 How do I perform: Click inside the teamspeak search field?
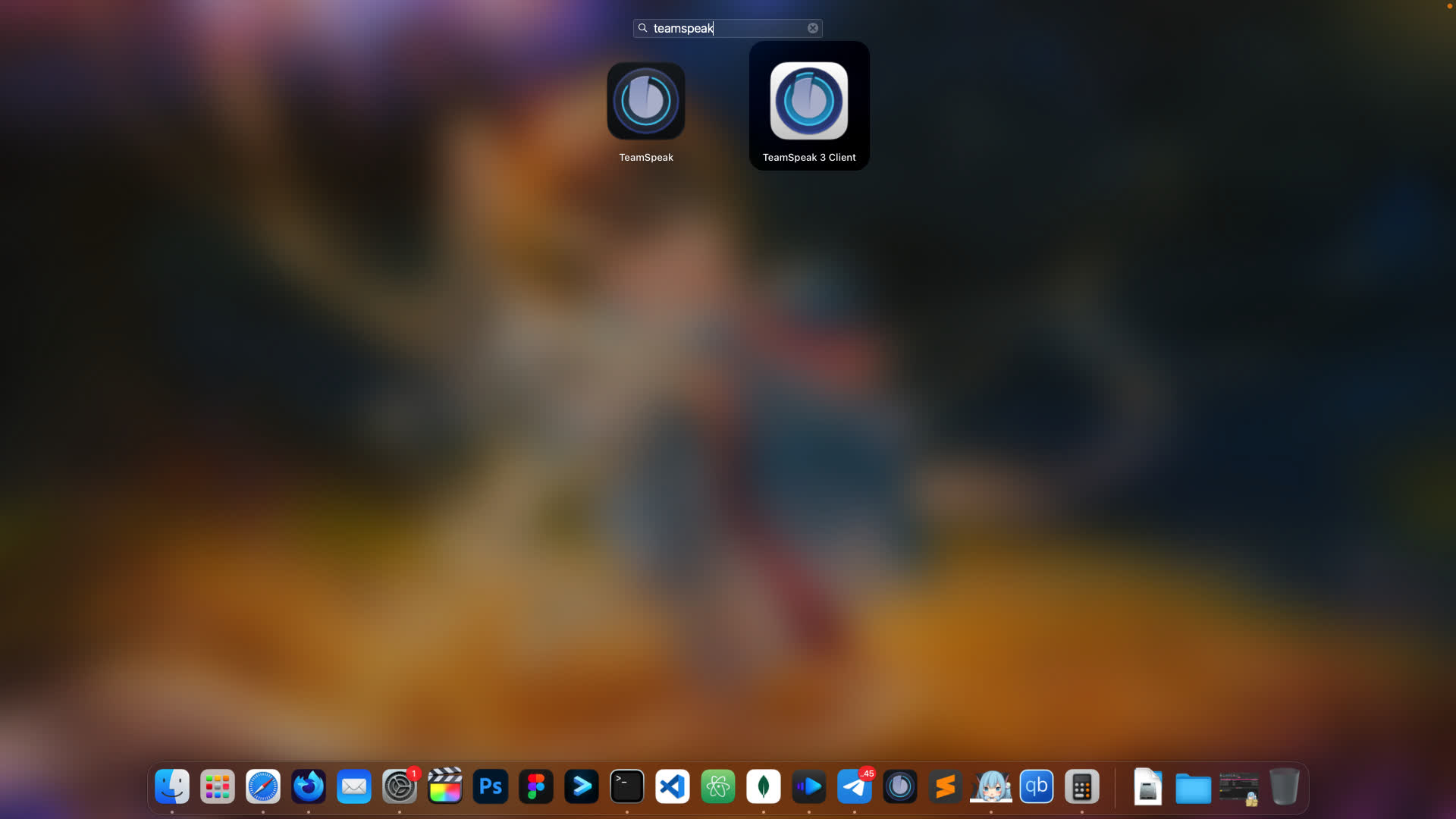click(728, 28)
